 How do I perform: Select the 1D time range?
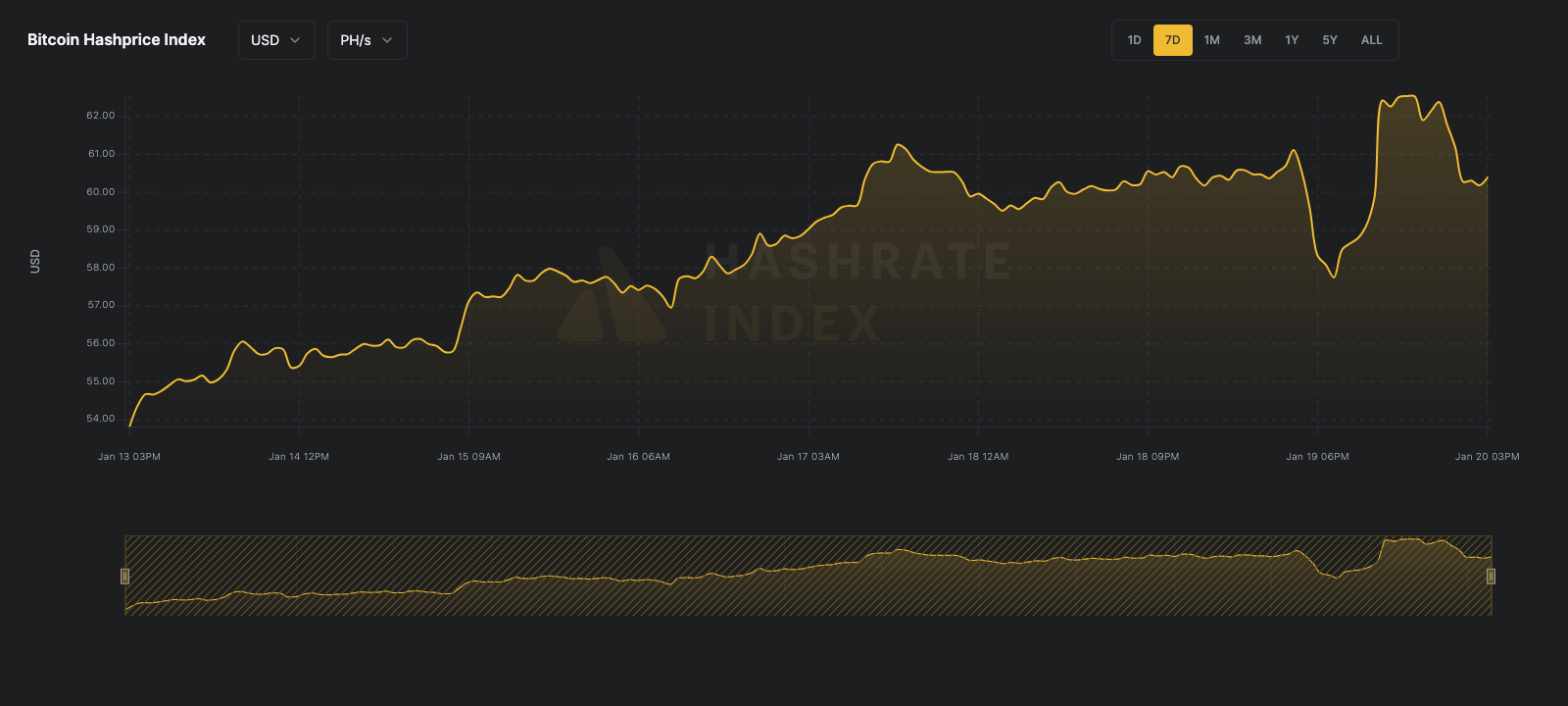[1134, 40]
